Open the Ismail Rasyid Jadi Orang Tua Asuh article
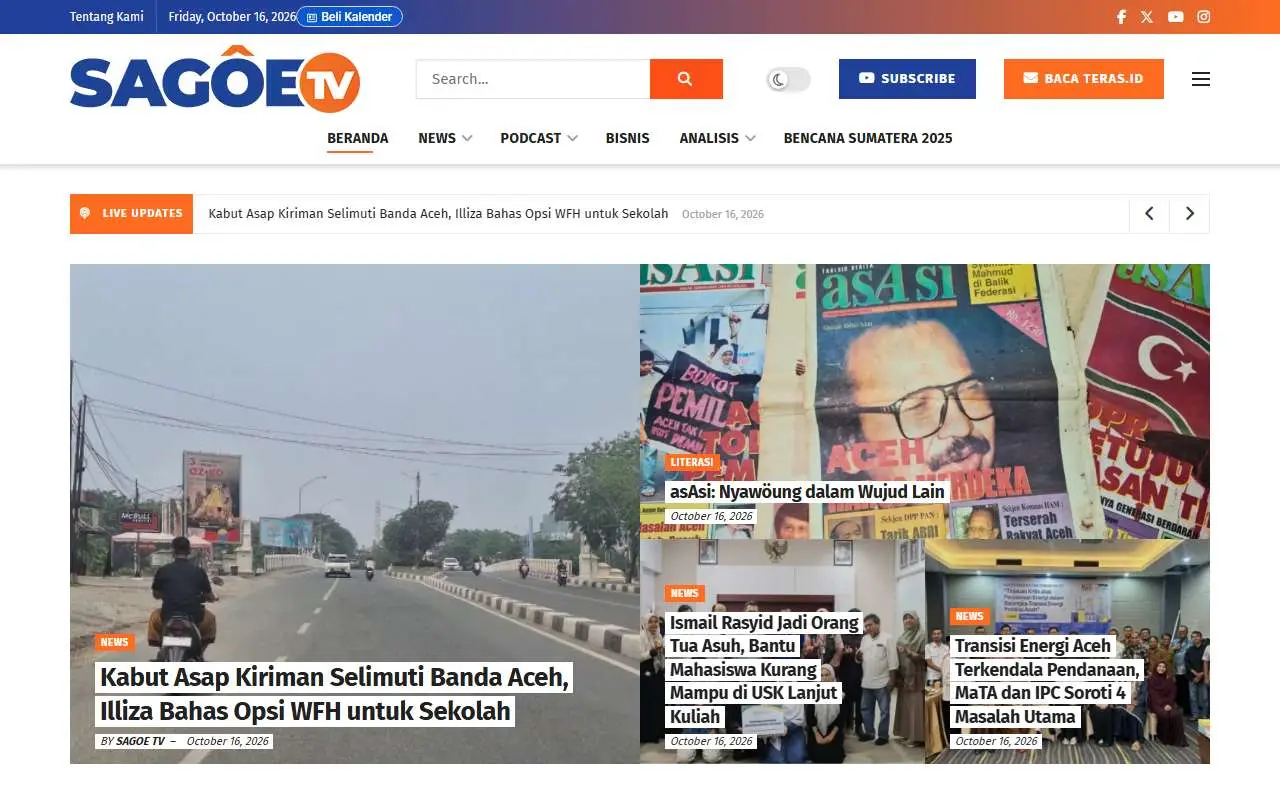Image resolution: width=1280 pixels, height=800 pixels. (764, 670)
